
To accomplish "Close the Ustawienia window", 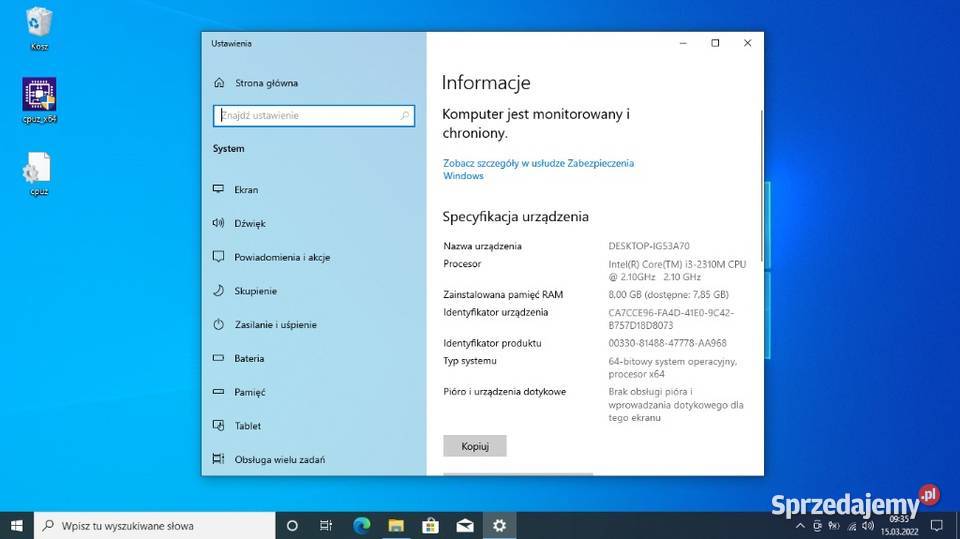I will point(748,43).
